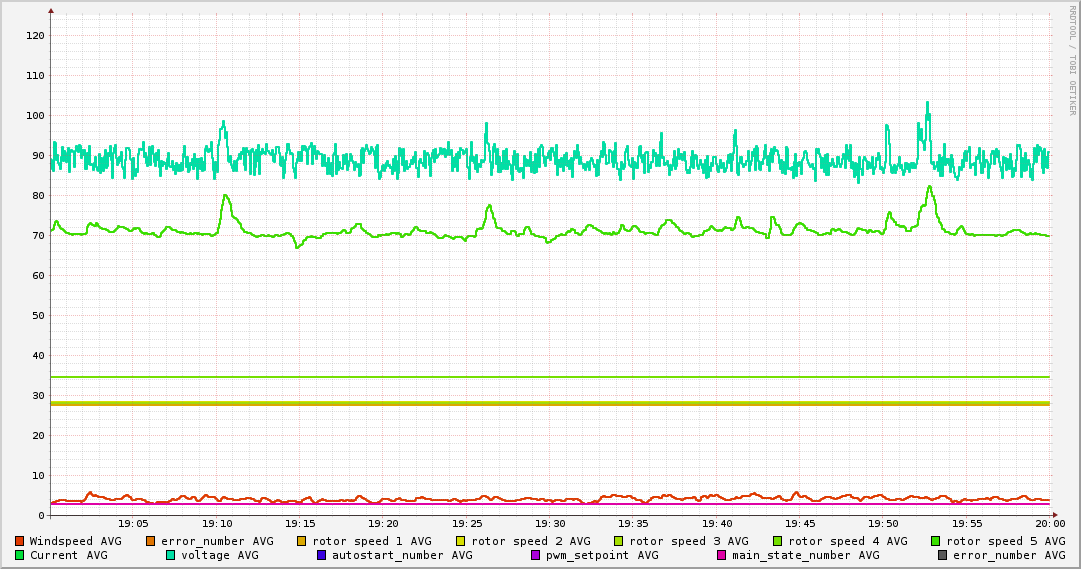Click the 100 value on the y-axis
Viewport: 1081px width, 569px height.
[34, 116]
